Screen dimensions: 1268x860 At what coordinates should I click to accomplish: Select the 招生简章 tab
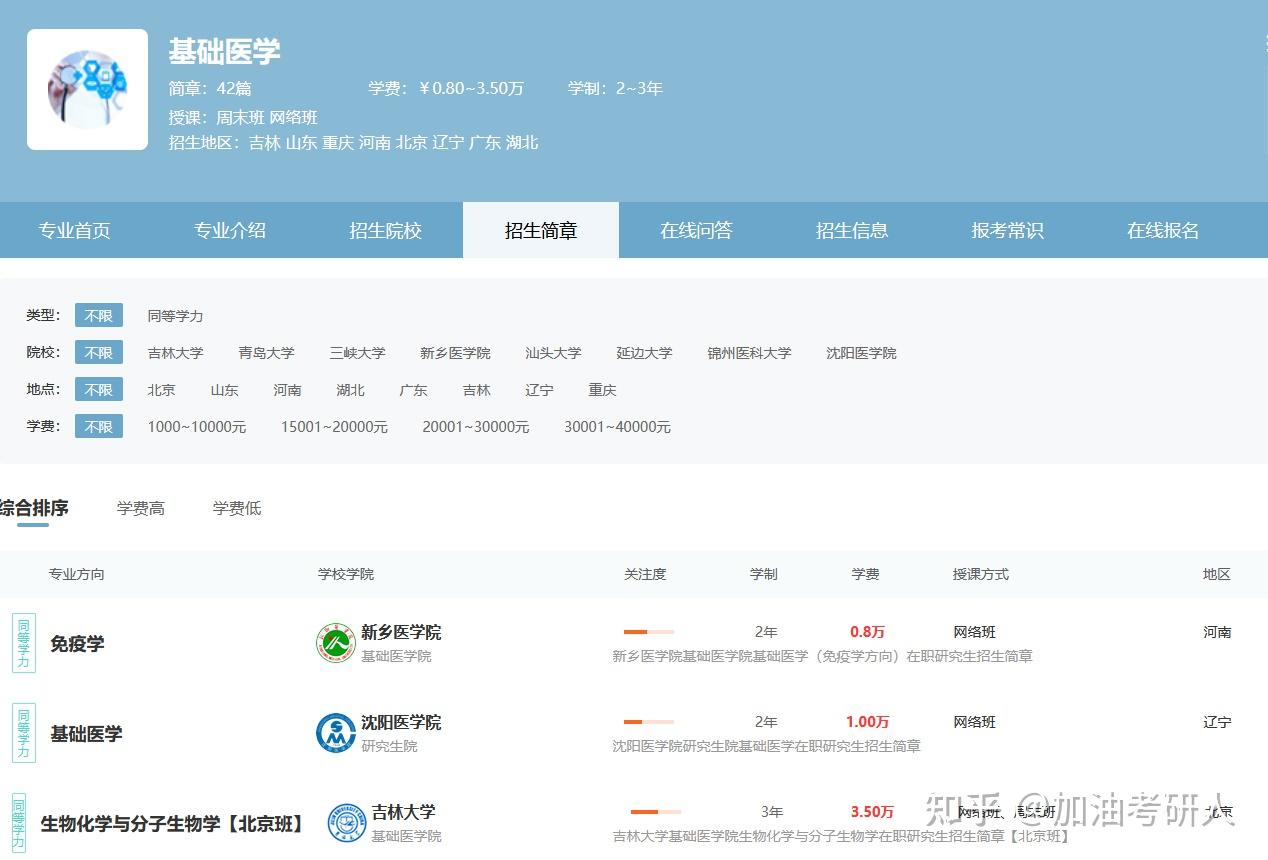pos(541,230)
